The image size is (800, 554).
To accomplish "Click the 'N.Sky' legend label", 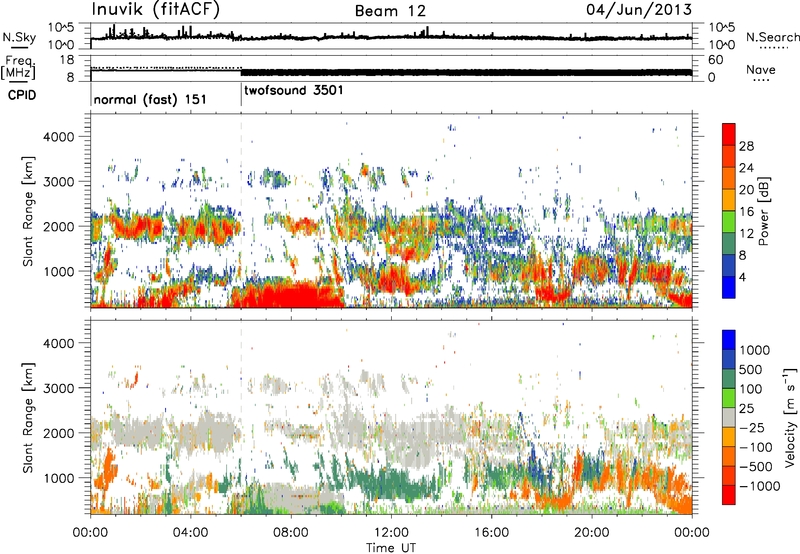I will (19, 37).
